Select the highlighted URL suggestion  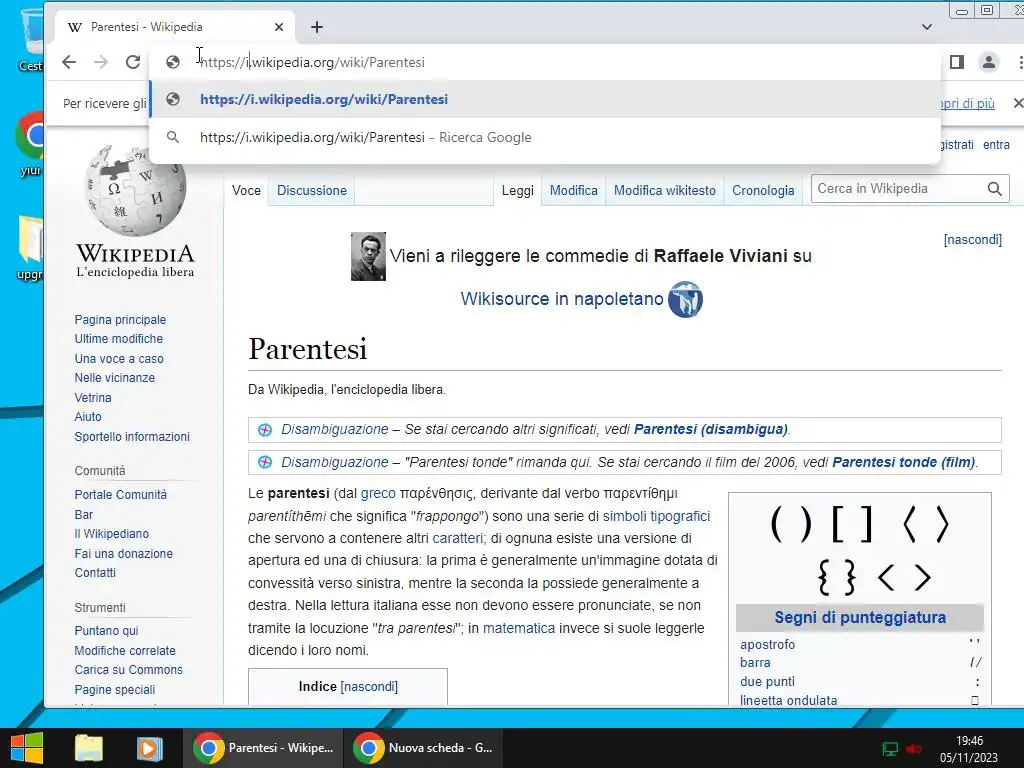pos(545,99)
